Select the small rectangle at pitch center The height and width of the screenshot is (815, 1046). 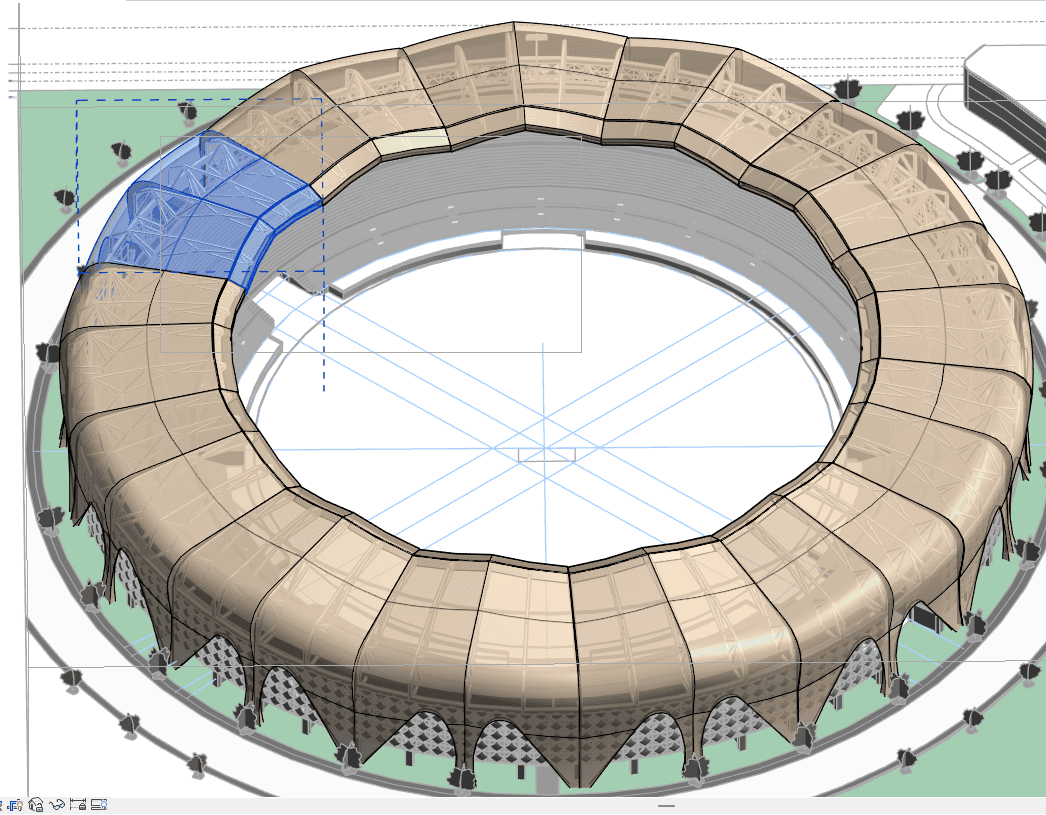(x=546, y=455)
